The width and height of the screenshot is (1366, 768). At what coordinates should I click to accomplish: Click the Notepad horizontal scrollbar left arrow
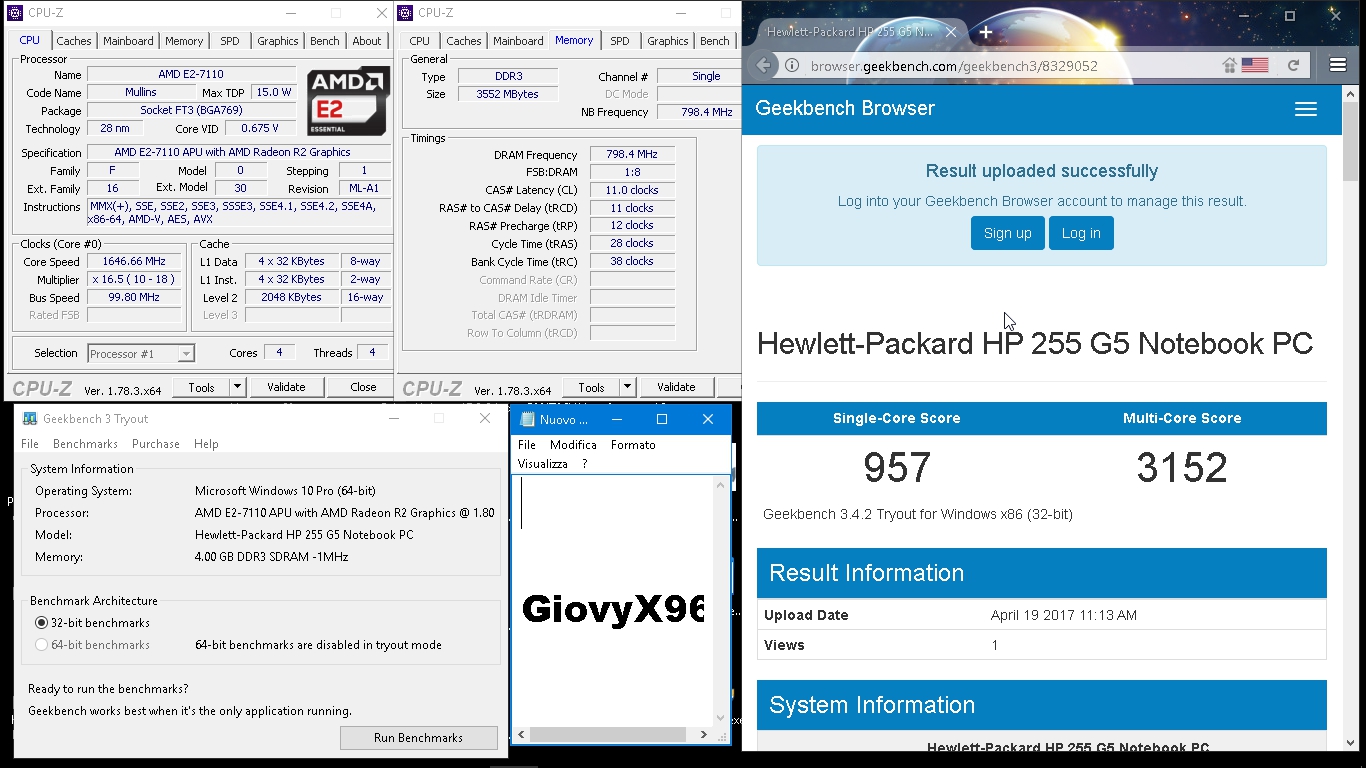(521, 735)
